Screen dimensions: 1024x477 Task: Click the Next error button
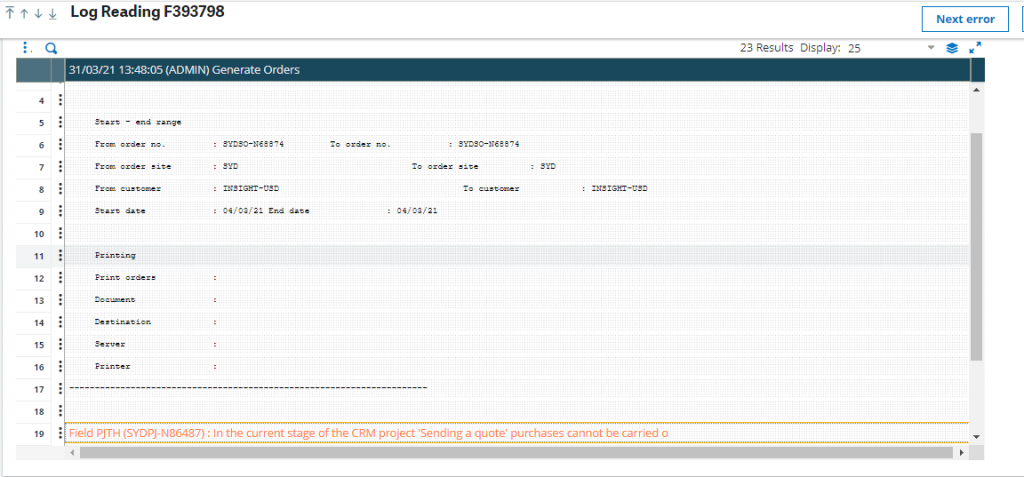(x=965, y=19)
